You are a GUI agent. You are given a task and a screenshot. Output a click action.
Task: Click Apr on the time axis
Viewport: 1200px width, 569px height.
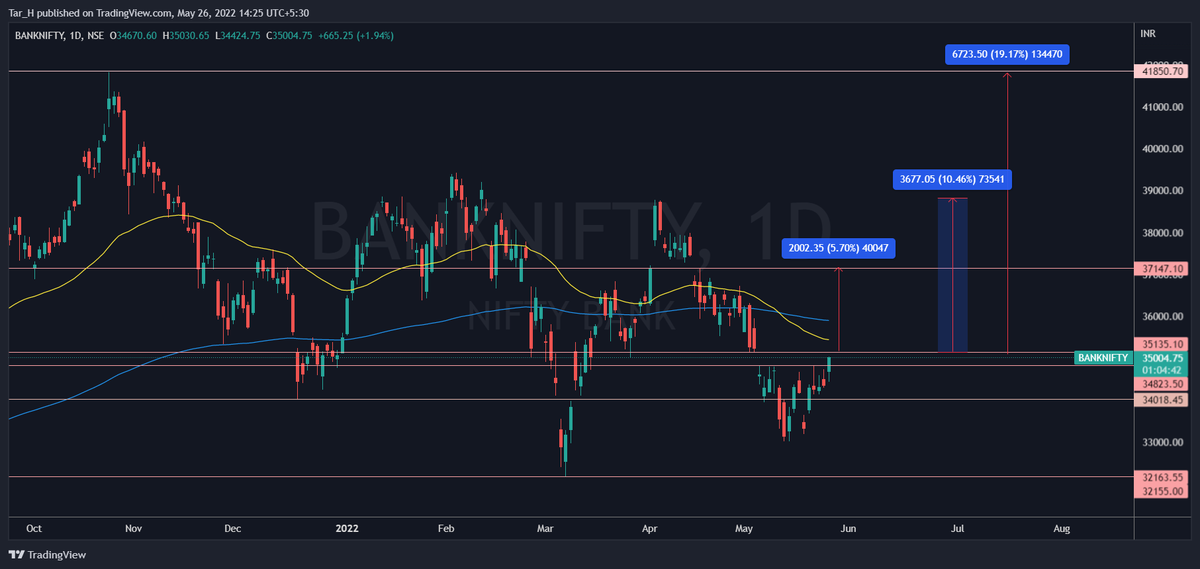click(x=649, y=527)
